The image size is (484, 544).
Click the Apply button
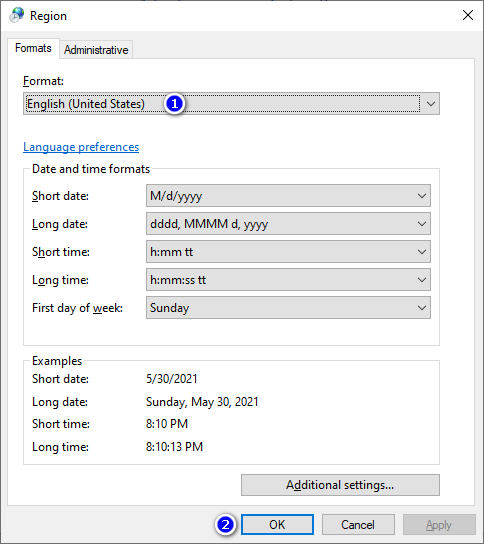click(439, 524)
